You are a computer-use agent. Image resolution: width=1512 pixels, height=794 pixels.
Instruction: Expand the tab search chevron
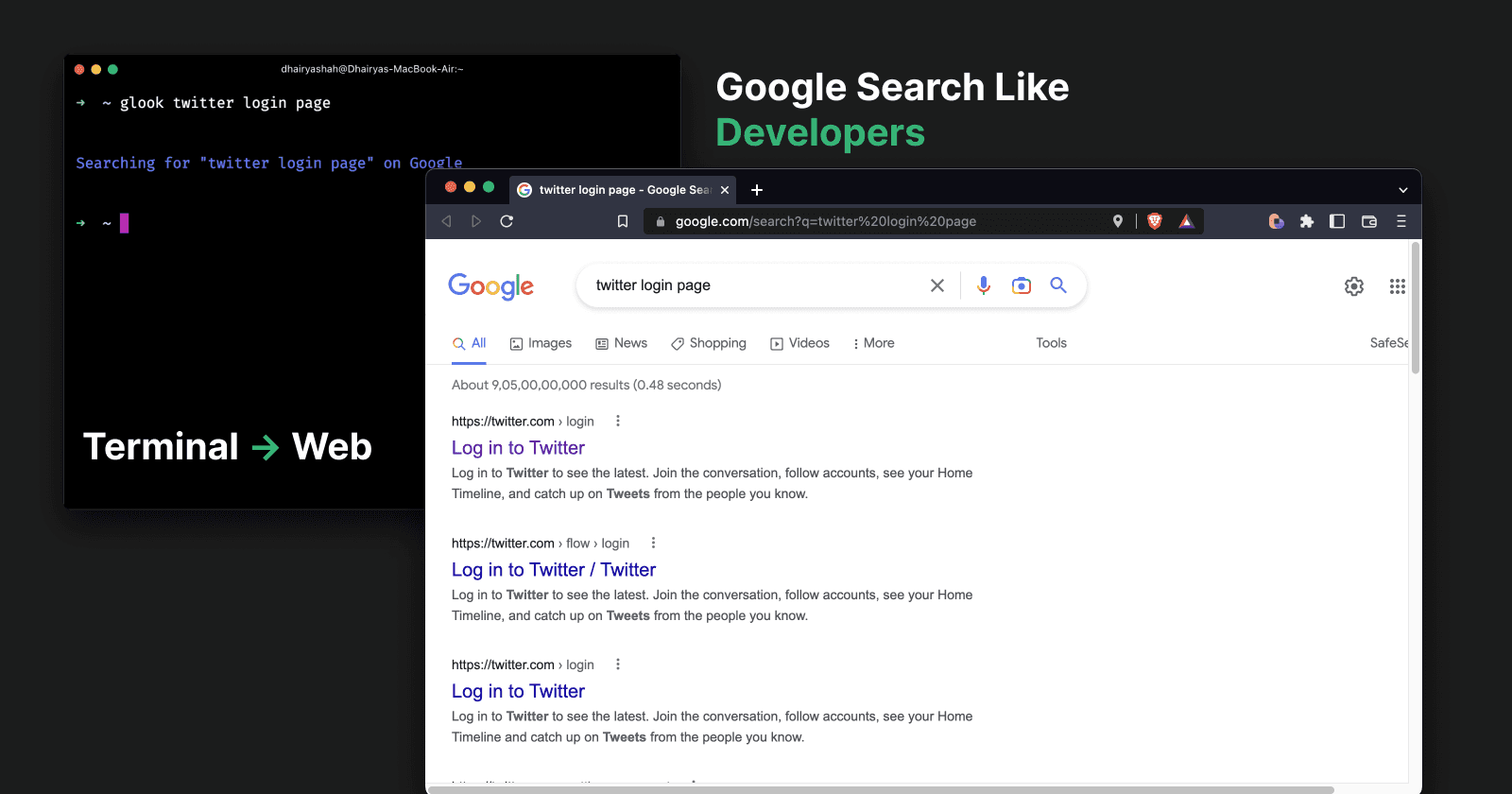(x=1402, y=190)
